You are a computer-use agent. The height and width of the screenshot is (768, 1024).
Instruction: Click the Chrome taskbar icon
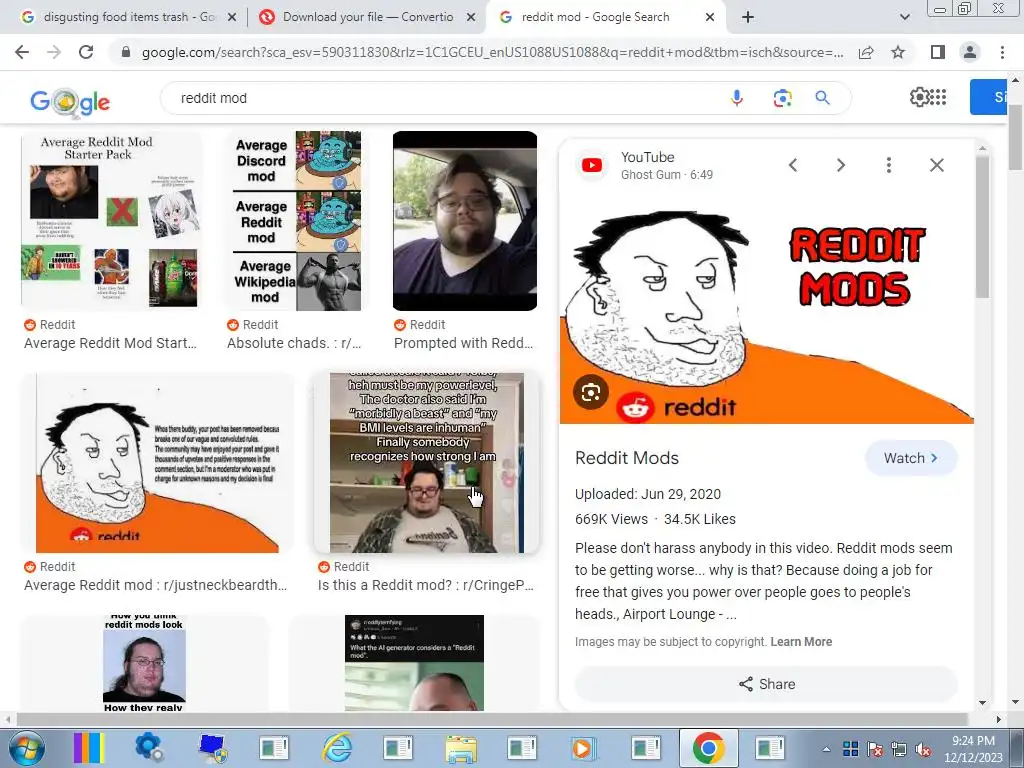(709, 748)
